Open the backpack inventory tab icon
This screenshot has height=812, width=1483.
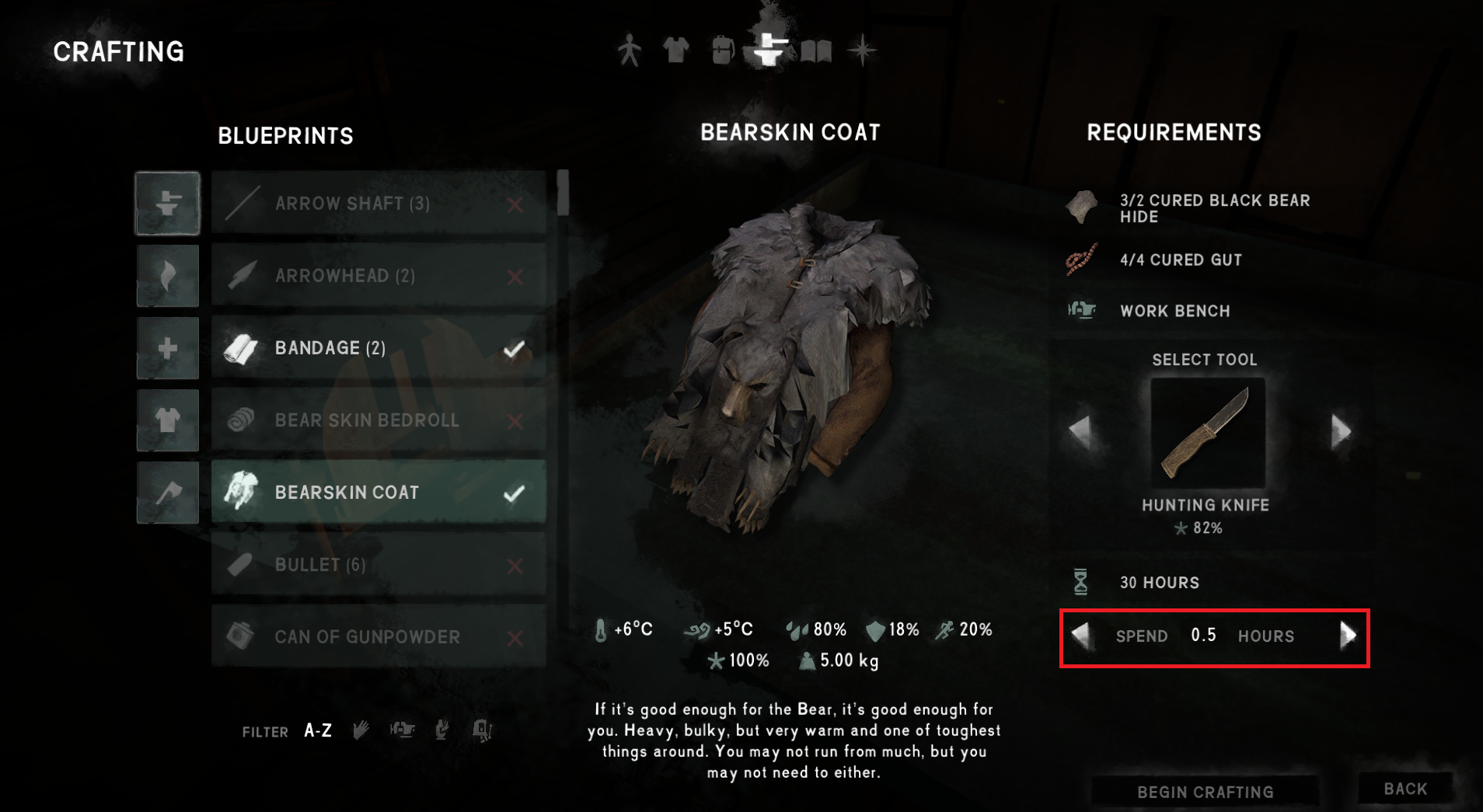pos(722,51)
